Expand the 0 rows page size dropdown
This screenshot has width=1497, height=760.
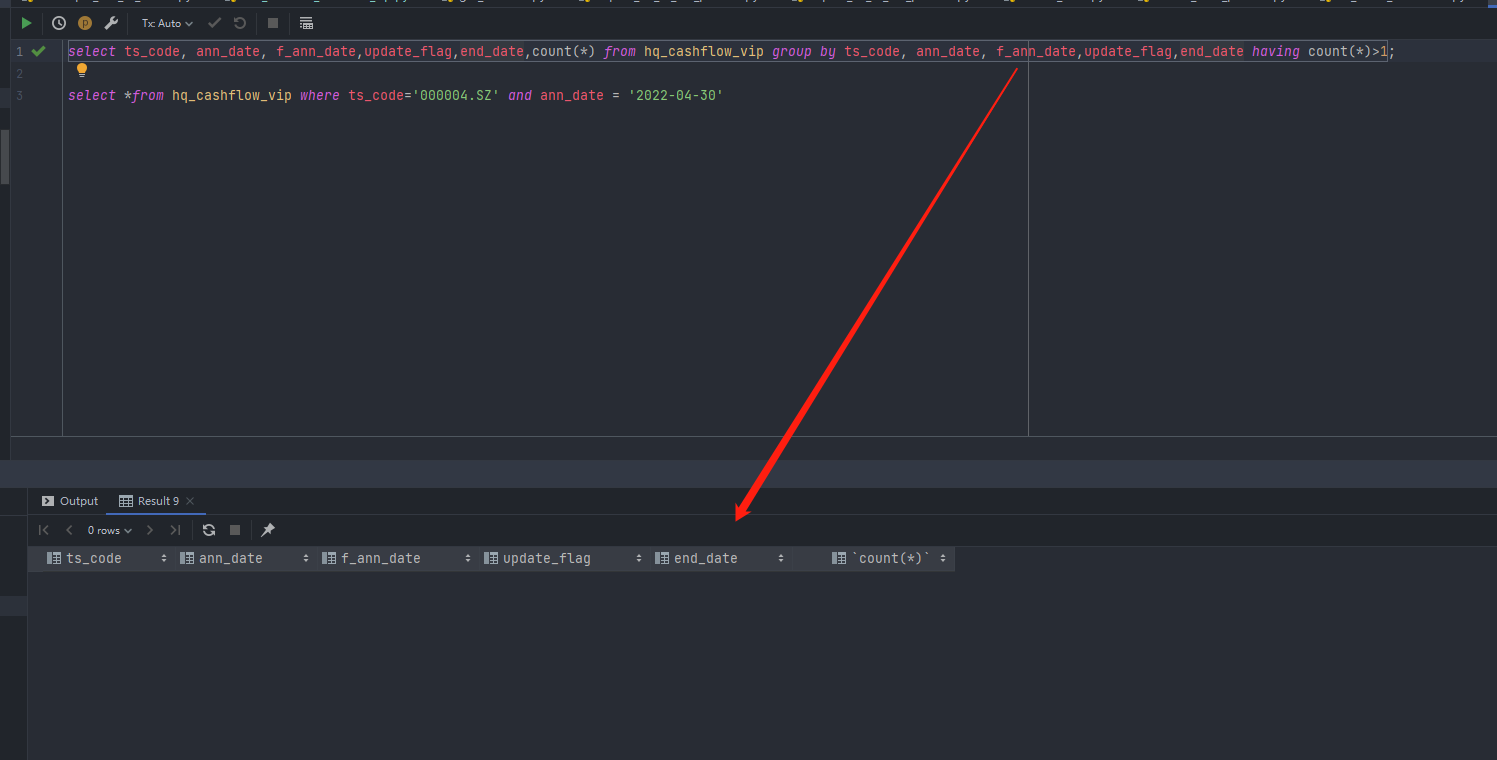[109, 530]
